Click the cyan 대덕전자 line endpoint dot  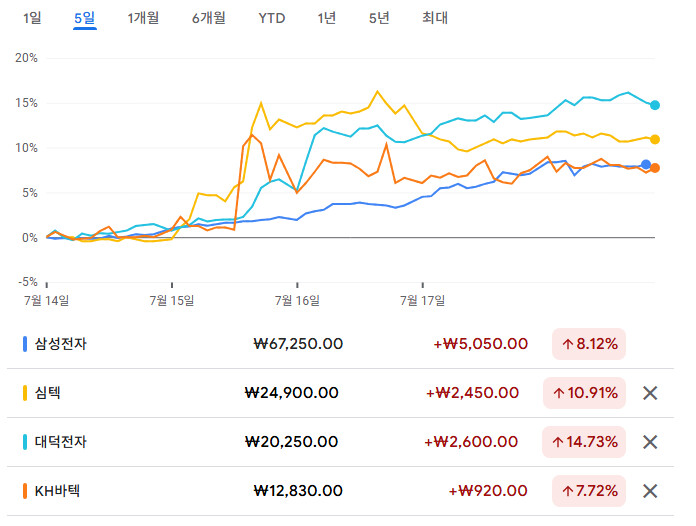click(655, 105)
